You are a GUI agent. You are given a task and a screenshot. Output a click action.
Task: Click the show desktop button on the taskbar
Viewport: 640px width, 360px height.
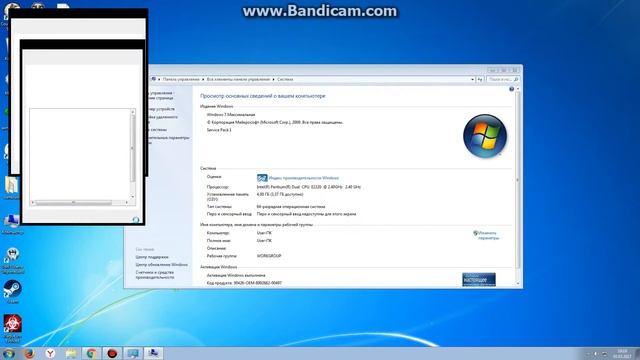coord(637,354)
